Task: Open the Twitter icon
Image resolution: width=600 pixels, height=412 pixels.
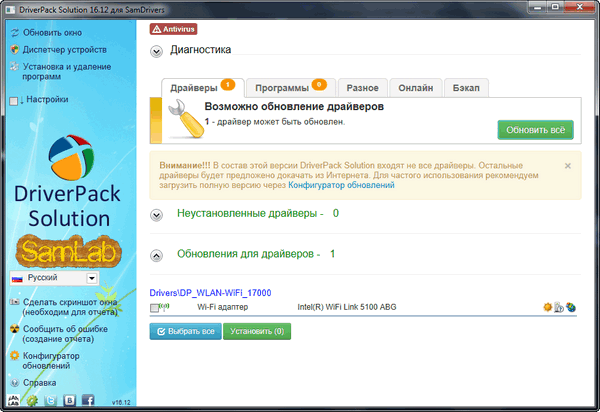Action: (x=51, y=401)
